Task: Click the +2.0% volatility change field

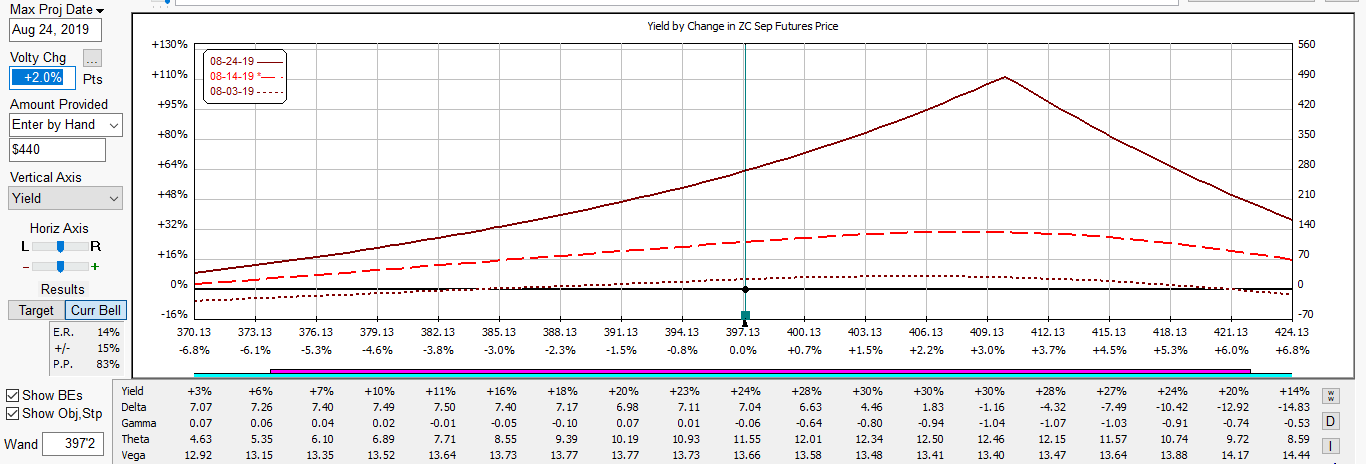Action: click(40, 77)
